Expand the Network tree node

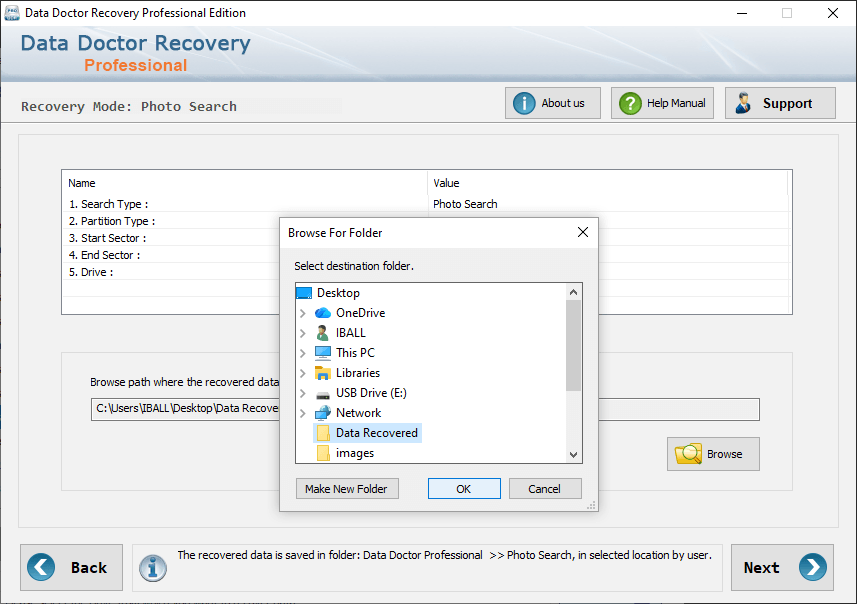pyautogui.click(x=302, y=413)
